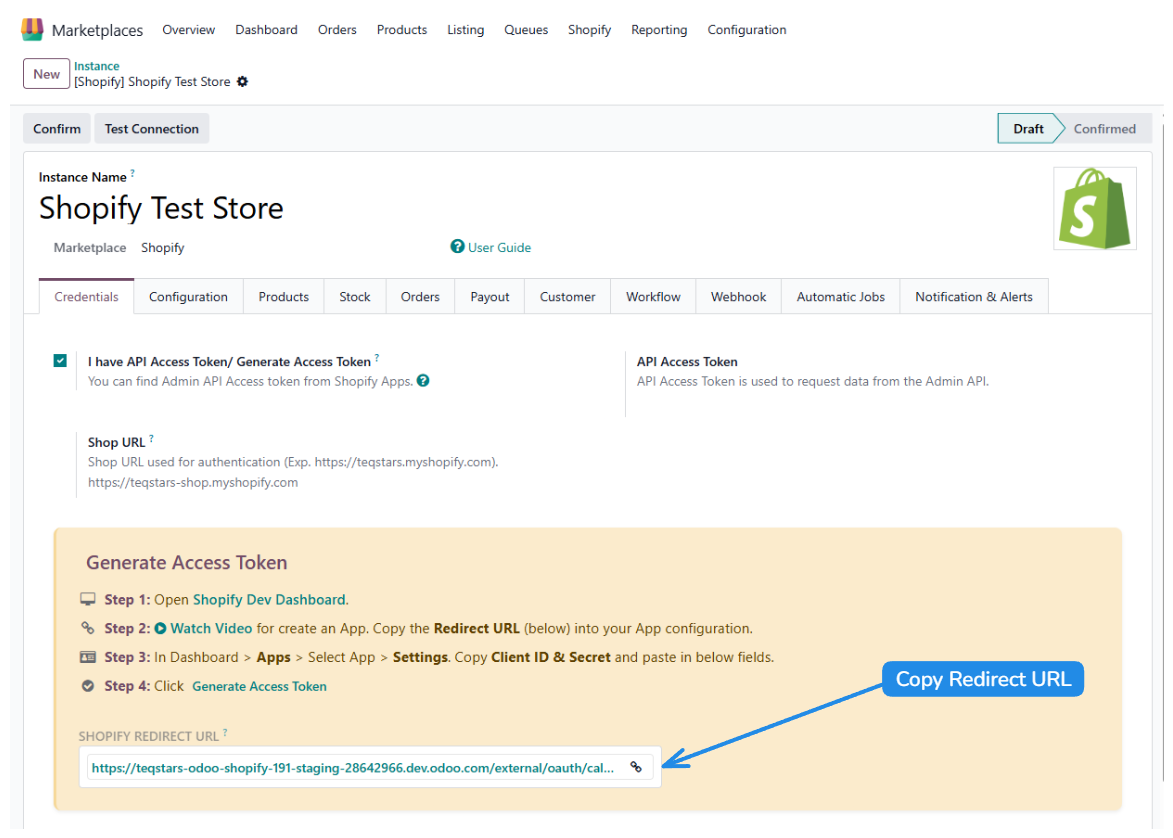Screen dimensions: 1173x838
Task: Open the Shopify top menu
Action: pos(589,30)
